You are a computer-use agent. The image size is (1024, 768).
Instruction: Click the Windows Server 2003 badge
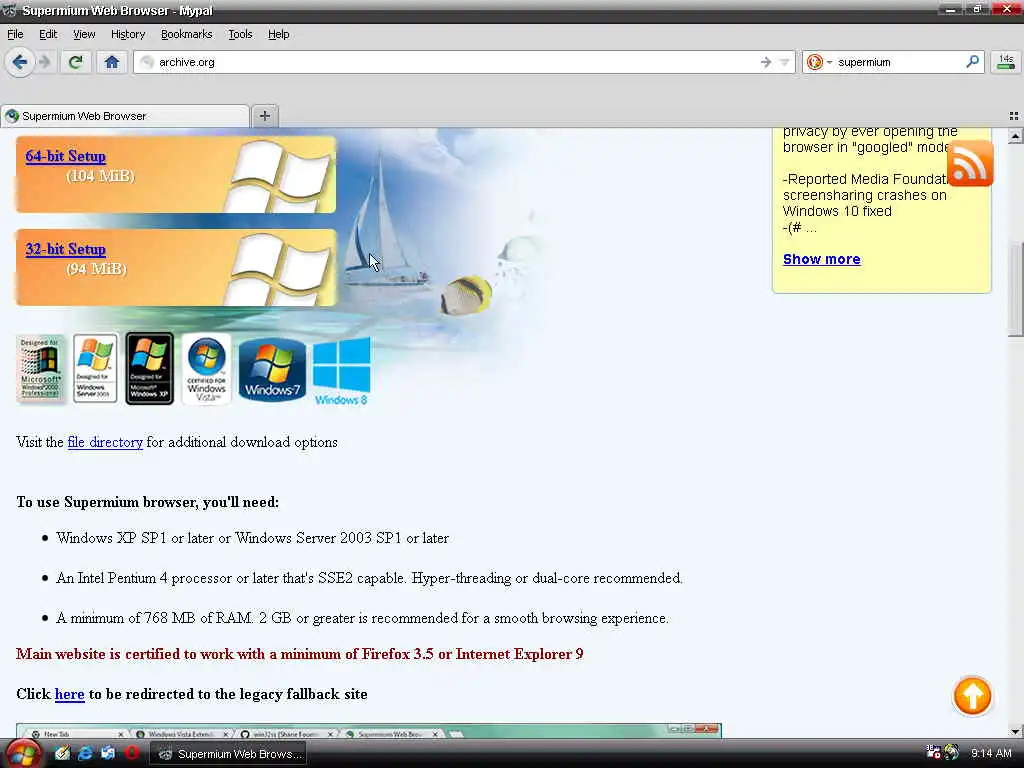click(95, 369)
